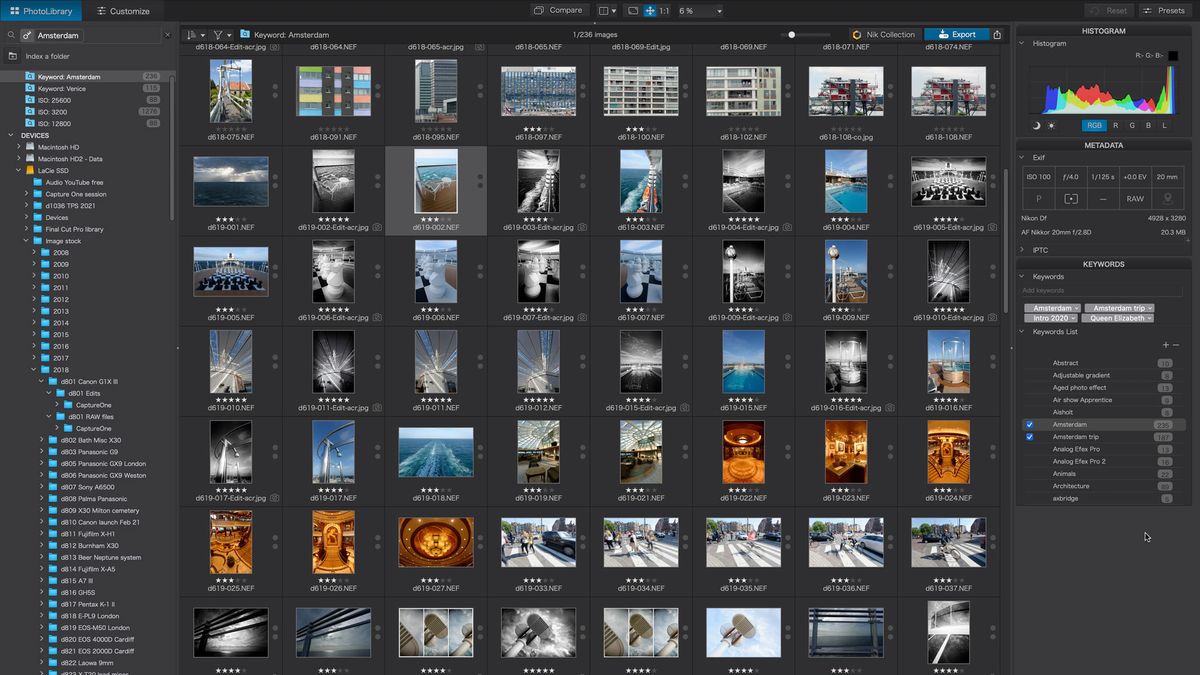The height and width of the screenshot is (675, 1200).
Task: Select the 2015 folder in Image stock
Action: click(x=61, y=335)
